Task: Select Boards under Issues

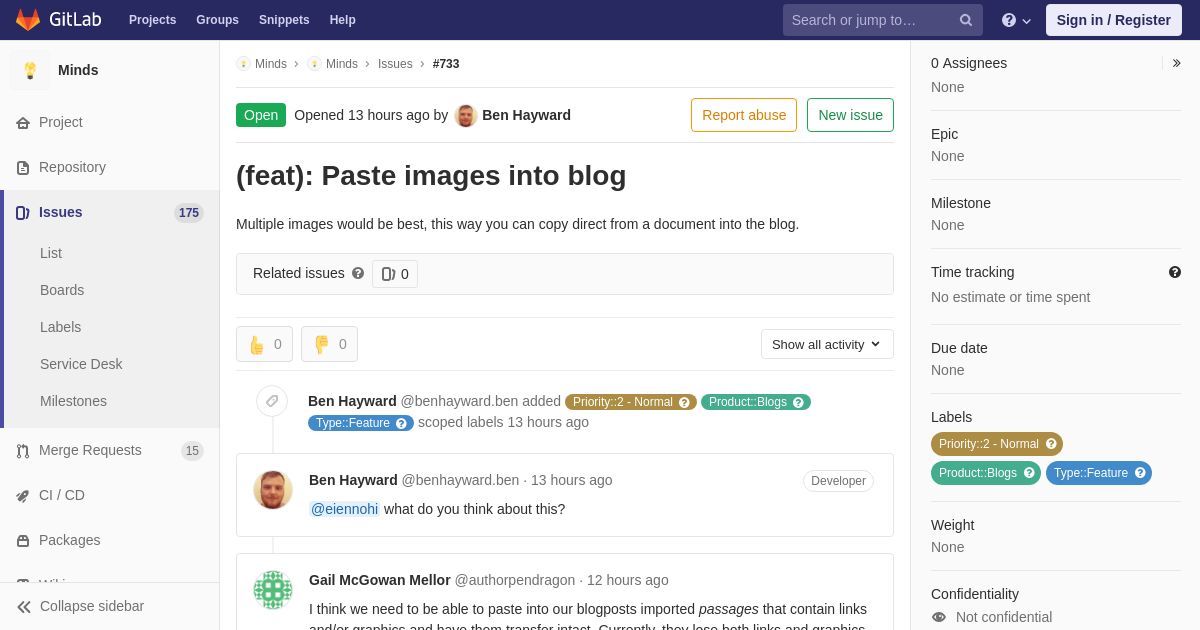Action: (x=62, y=290)
